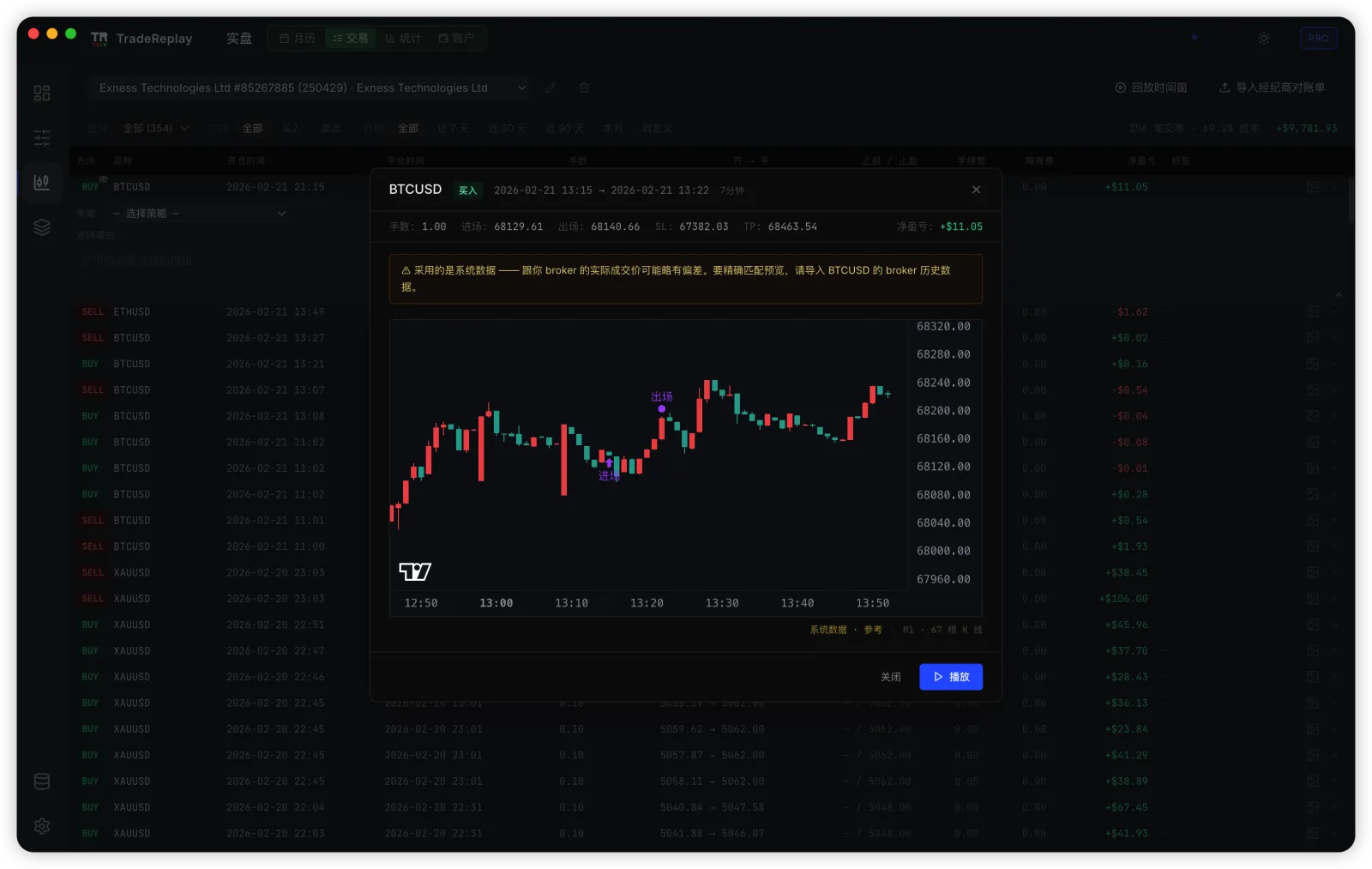This screenshot has height=869, width=1372.
Task: Click the 实盘 live mode label
Action: point(239,39)
